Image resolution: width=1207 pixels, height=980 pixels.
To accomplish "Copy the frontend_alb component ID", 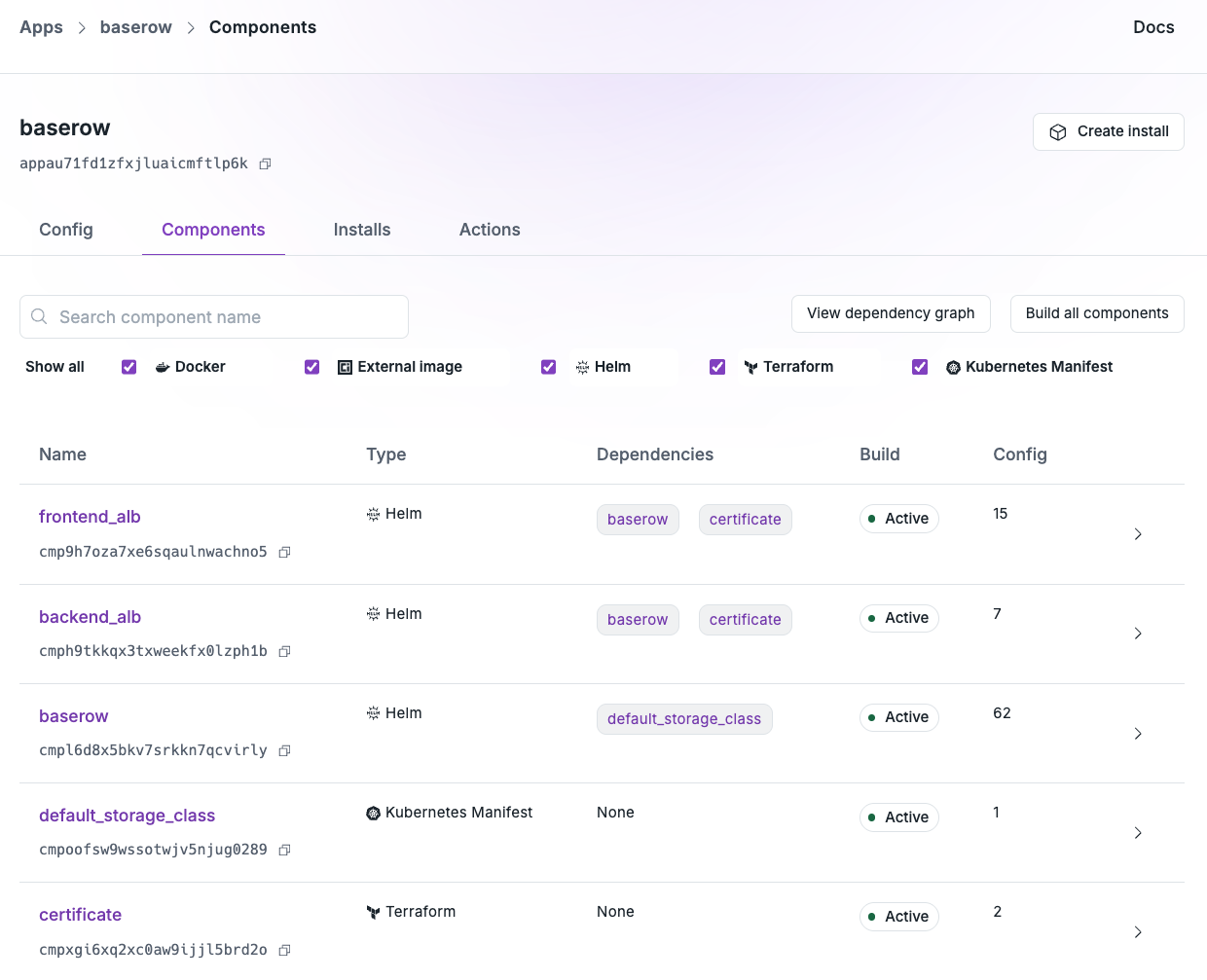I will click(x=284, y=552).
